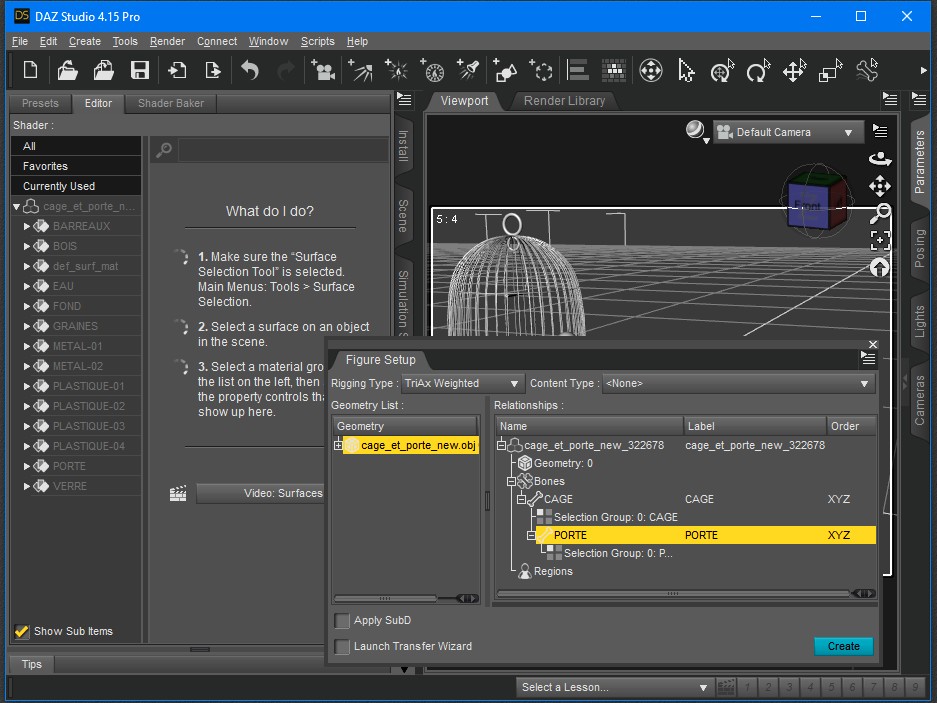Viewport: 937px width, 703px height.
Task: Collapse the cage_et_porte_n... shader tree node
Action: pyautogui.click(x=16, y=207)
